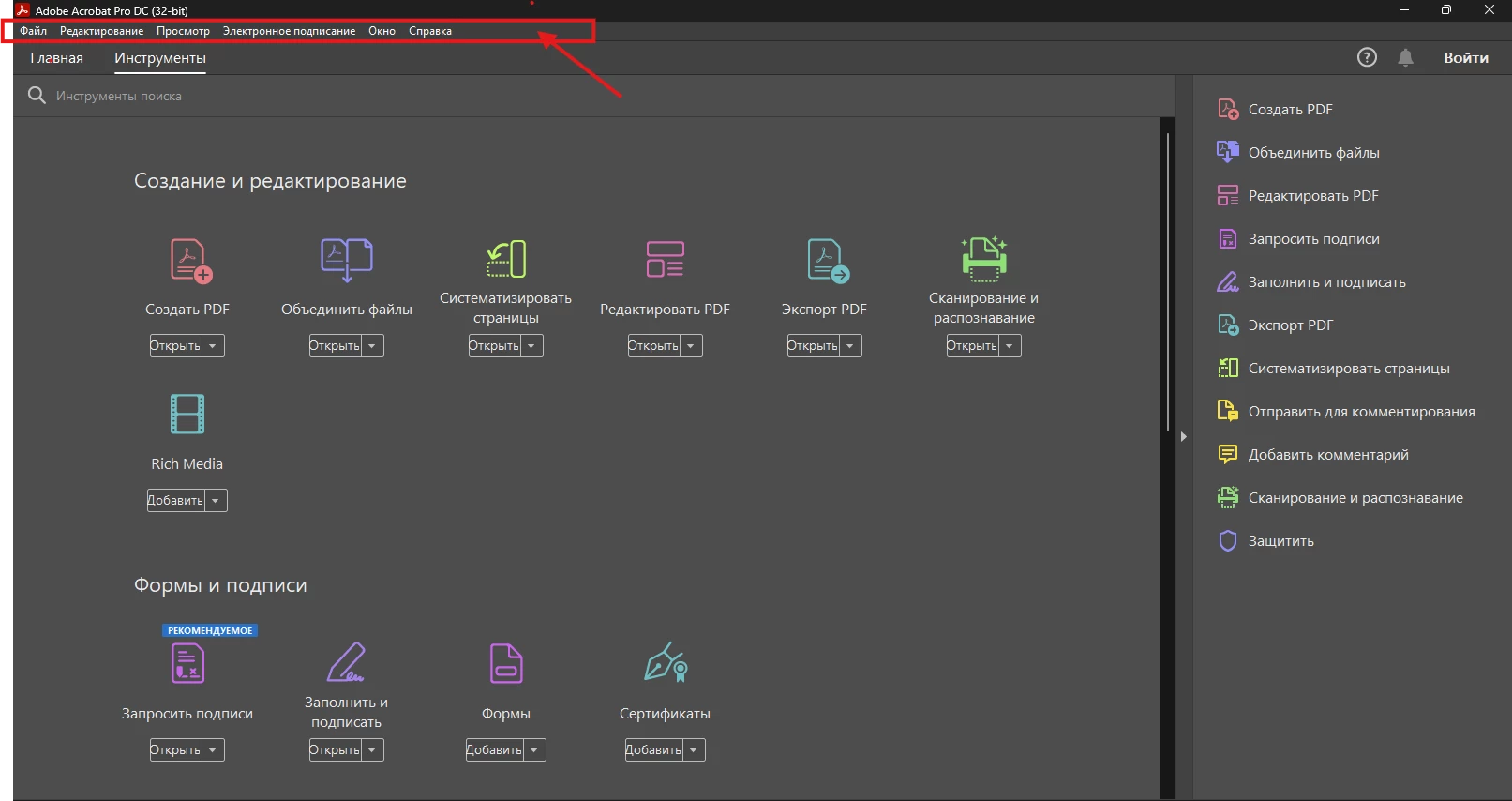Click Отправить для комментирования icon in sidebar

coord(1228,411)
